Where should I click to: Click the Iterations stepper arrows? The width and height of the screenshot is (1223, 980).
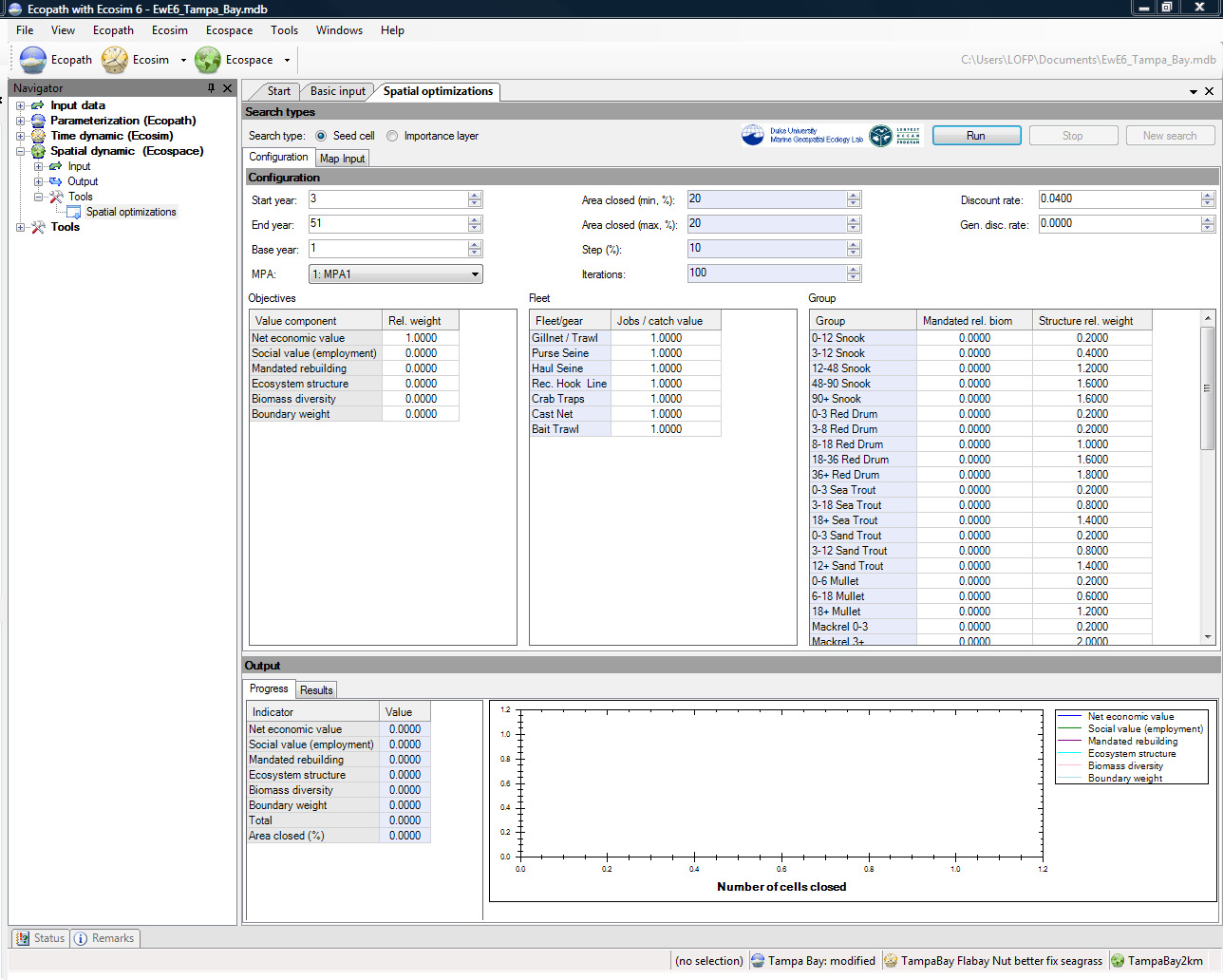click(x=854, y=273)
